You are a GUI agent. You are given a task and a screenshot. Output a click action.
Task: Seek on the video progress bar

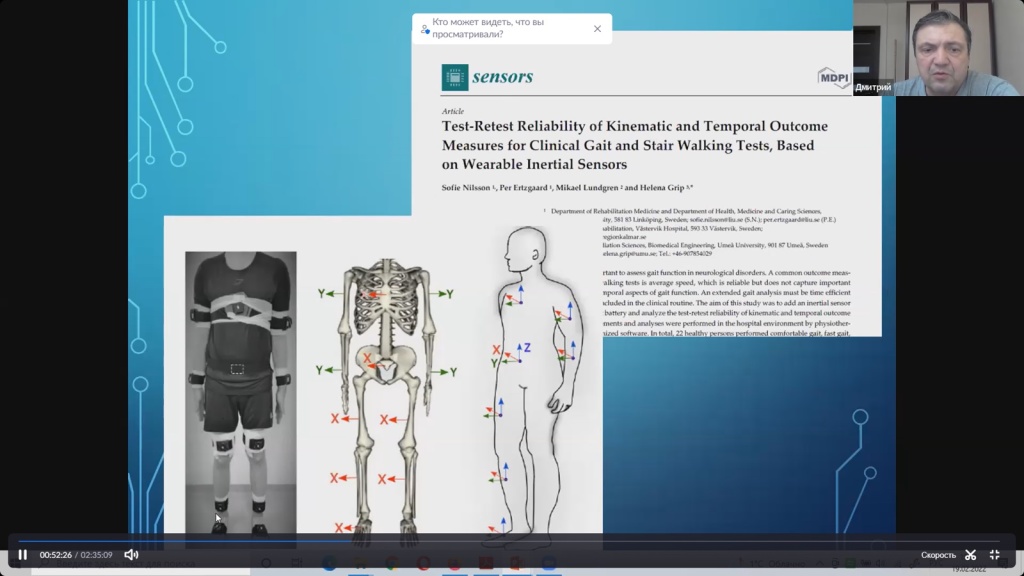(x=509, y=541)
